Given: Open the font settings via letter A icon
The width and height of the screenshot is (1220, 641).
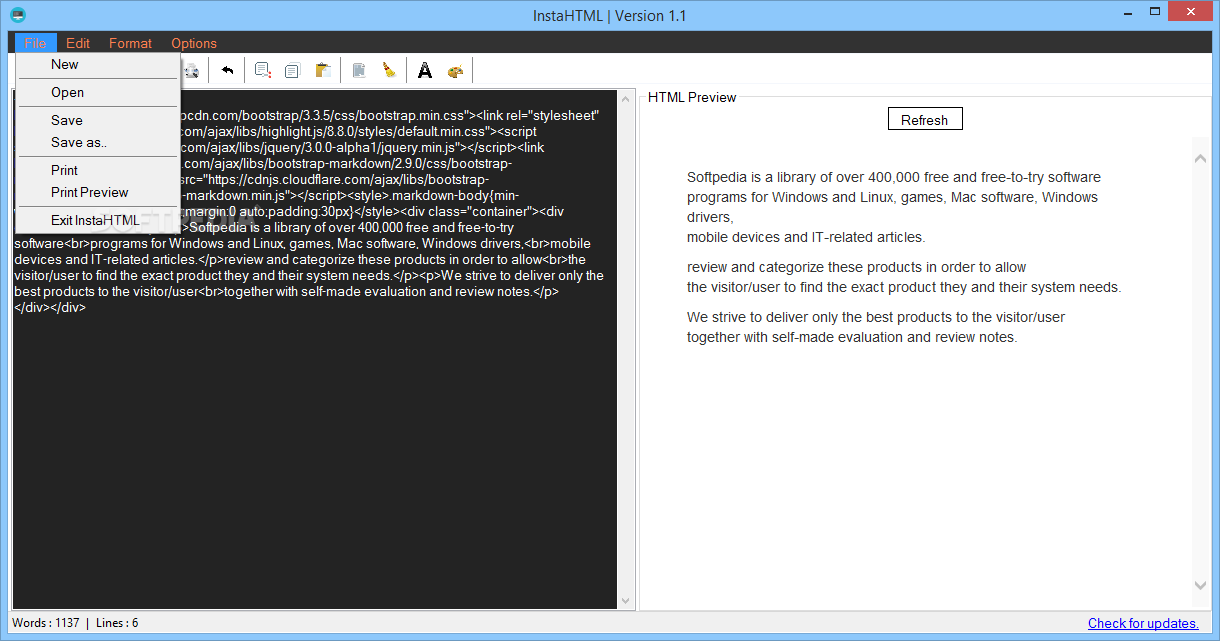Looking at the screenshot, I should coord(425,70).
